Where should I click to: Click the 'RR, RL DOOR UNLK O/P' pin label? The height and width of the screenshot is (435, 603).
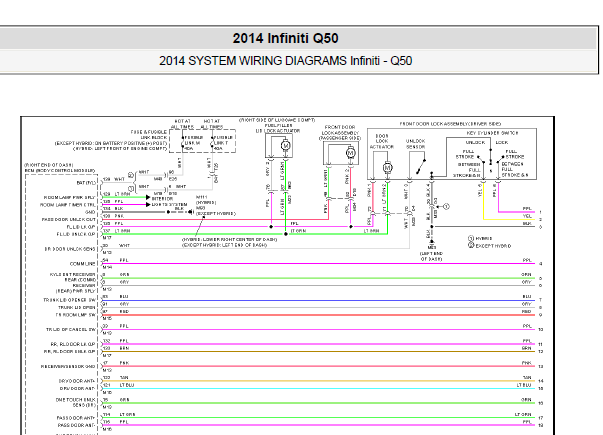pos(70,352)
